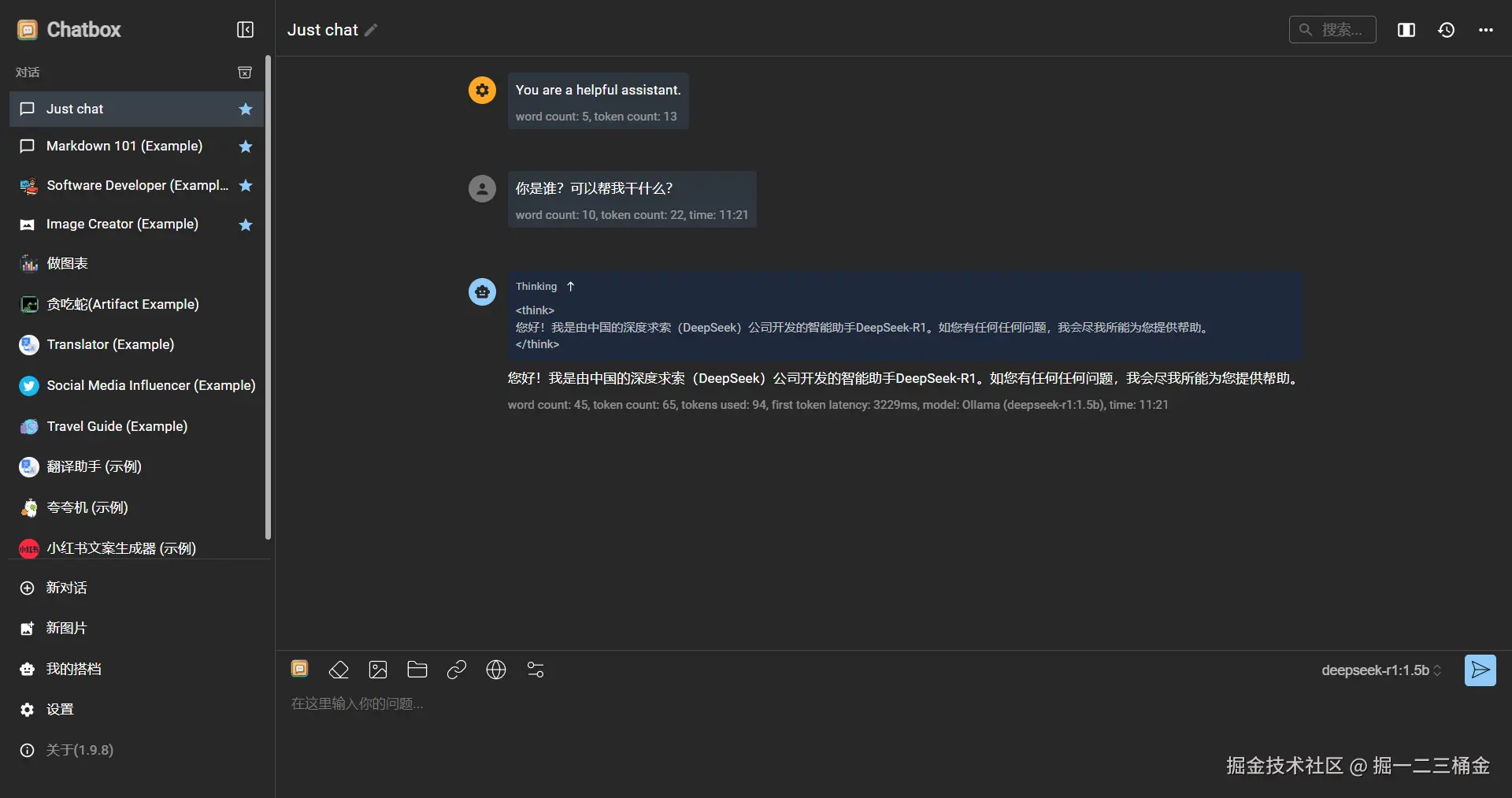Click the eraser clear-context icon
The image size is (1512, 798).
[339, 670]
